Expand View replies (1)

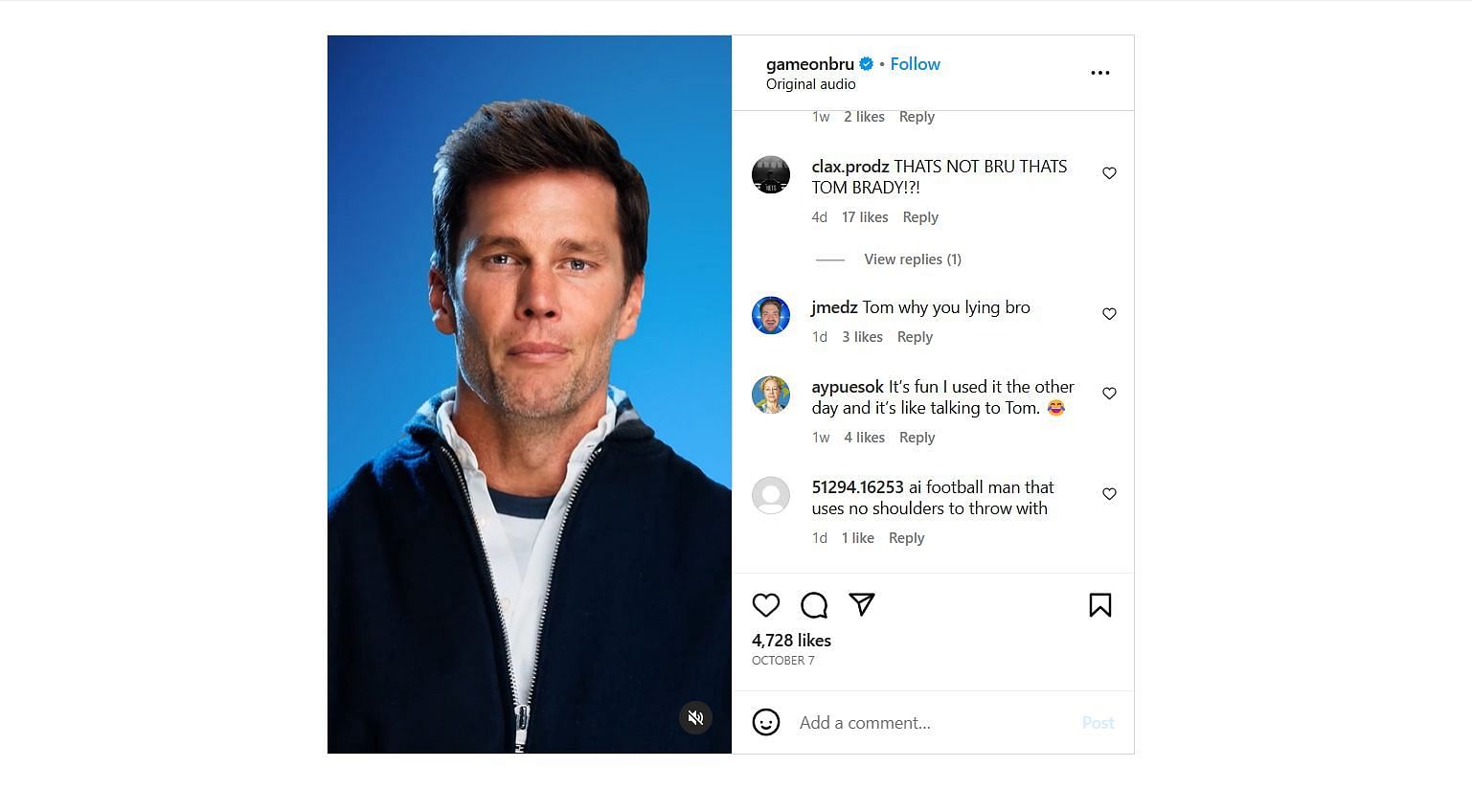pyautogui.click(x=913, y=259)
